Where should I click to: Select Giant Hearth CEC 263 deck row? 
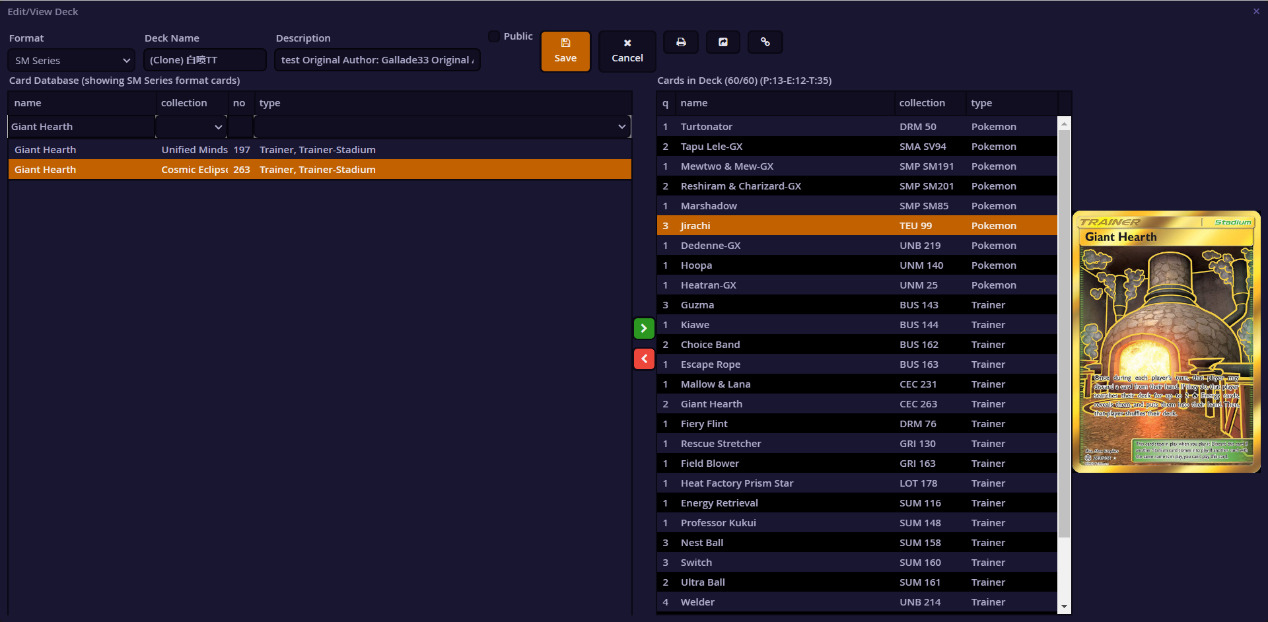tap(857, 404)
